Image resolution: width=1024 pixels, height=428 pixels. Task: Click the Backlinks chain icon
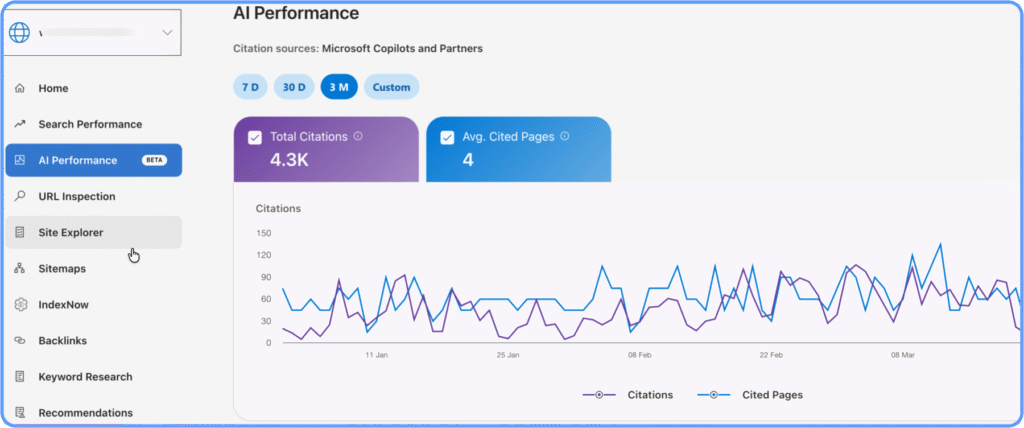(x=20, y=340)
